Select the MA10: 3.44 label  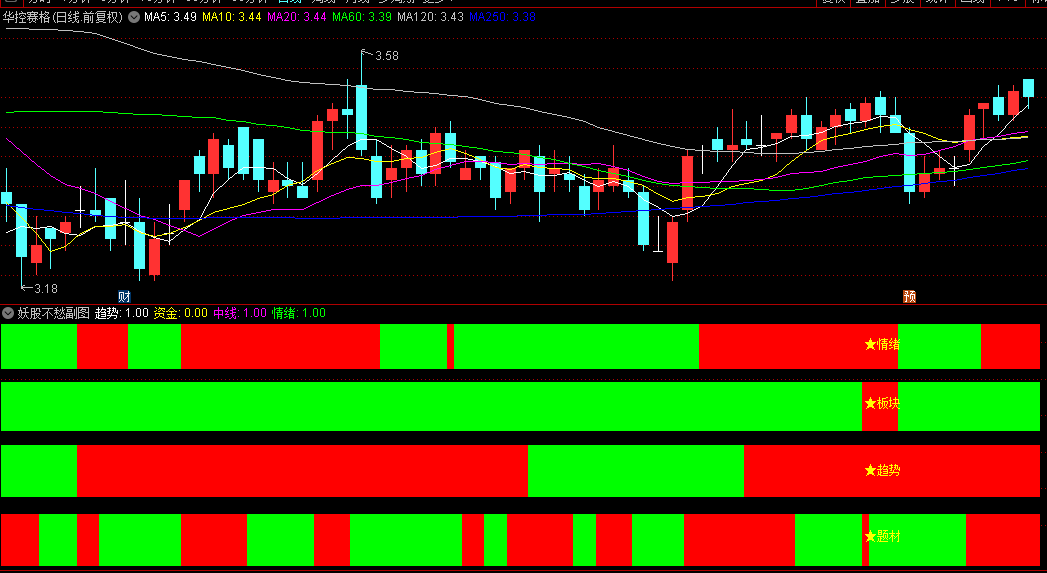pos(232,17)
